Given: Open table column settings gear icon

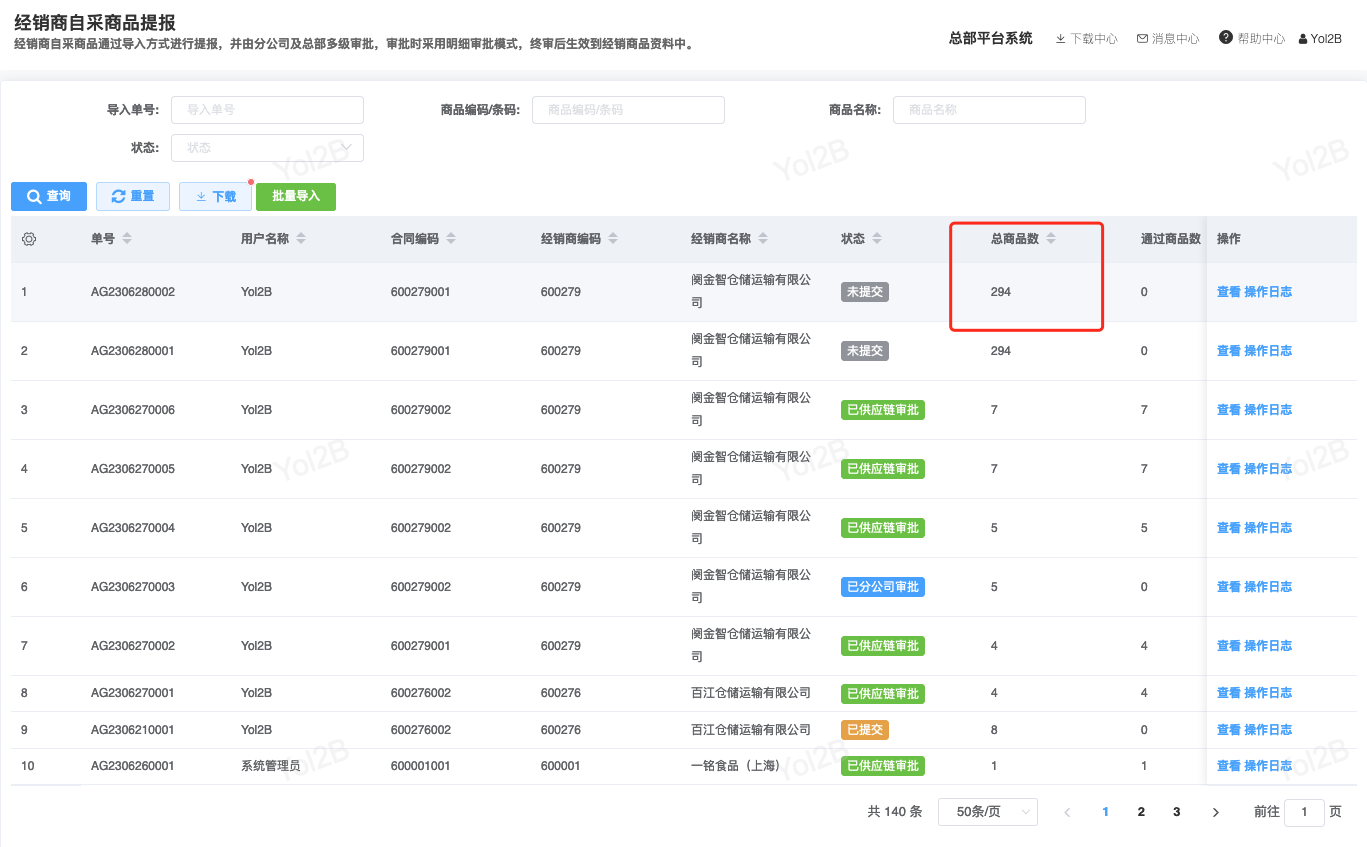Looking at the screenshot, I should [29, 239].
